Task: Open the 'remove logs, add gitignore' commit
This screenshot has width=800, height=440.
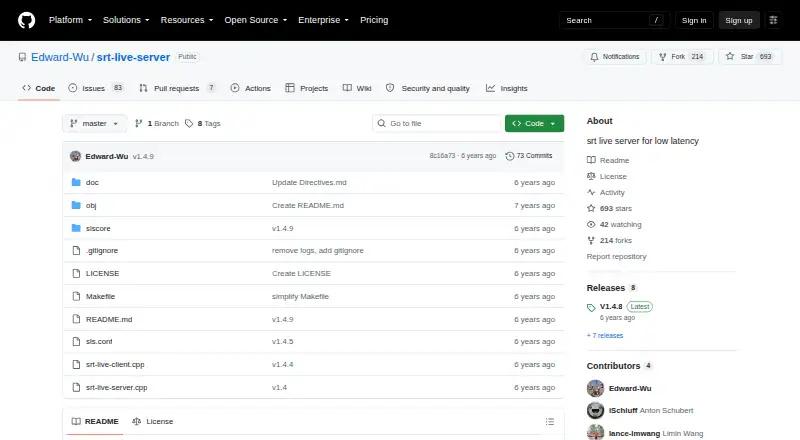Action: point(318,251)
